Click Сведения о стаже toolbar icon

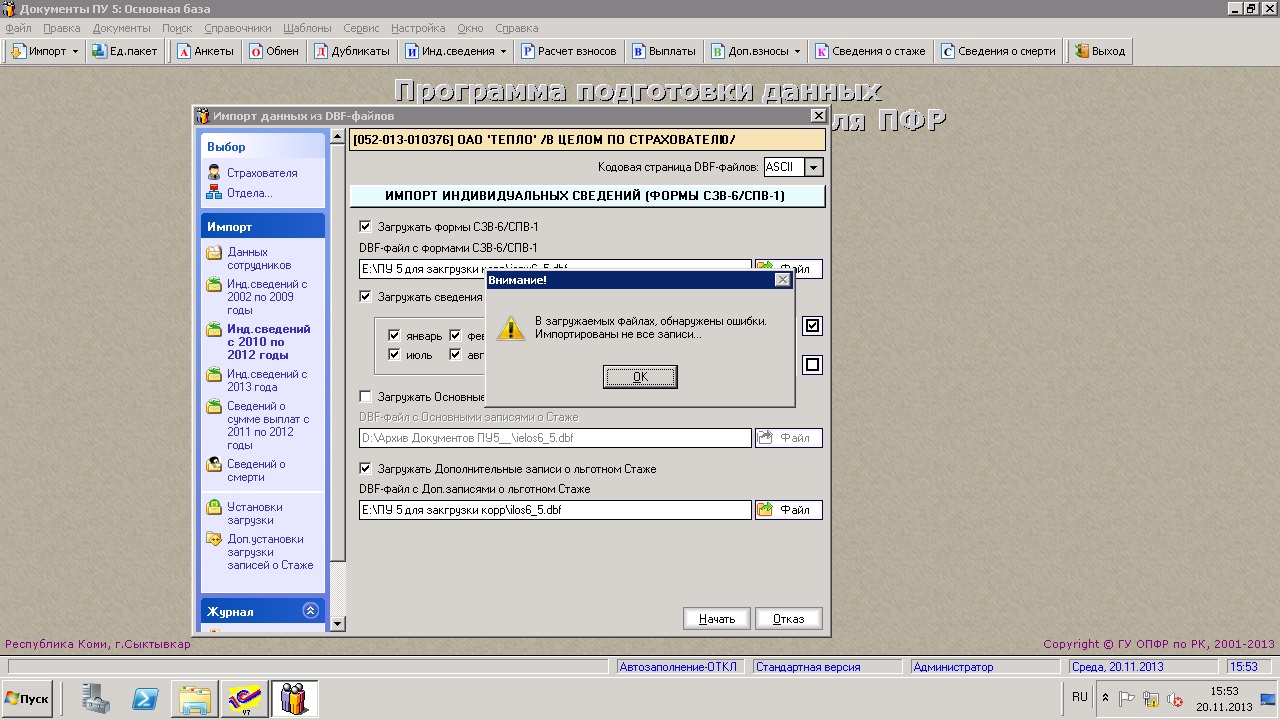[x=870, y=51]
